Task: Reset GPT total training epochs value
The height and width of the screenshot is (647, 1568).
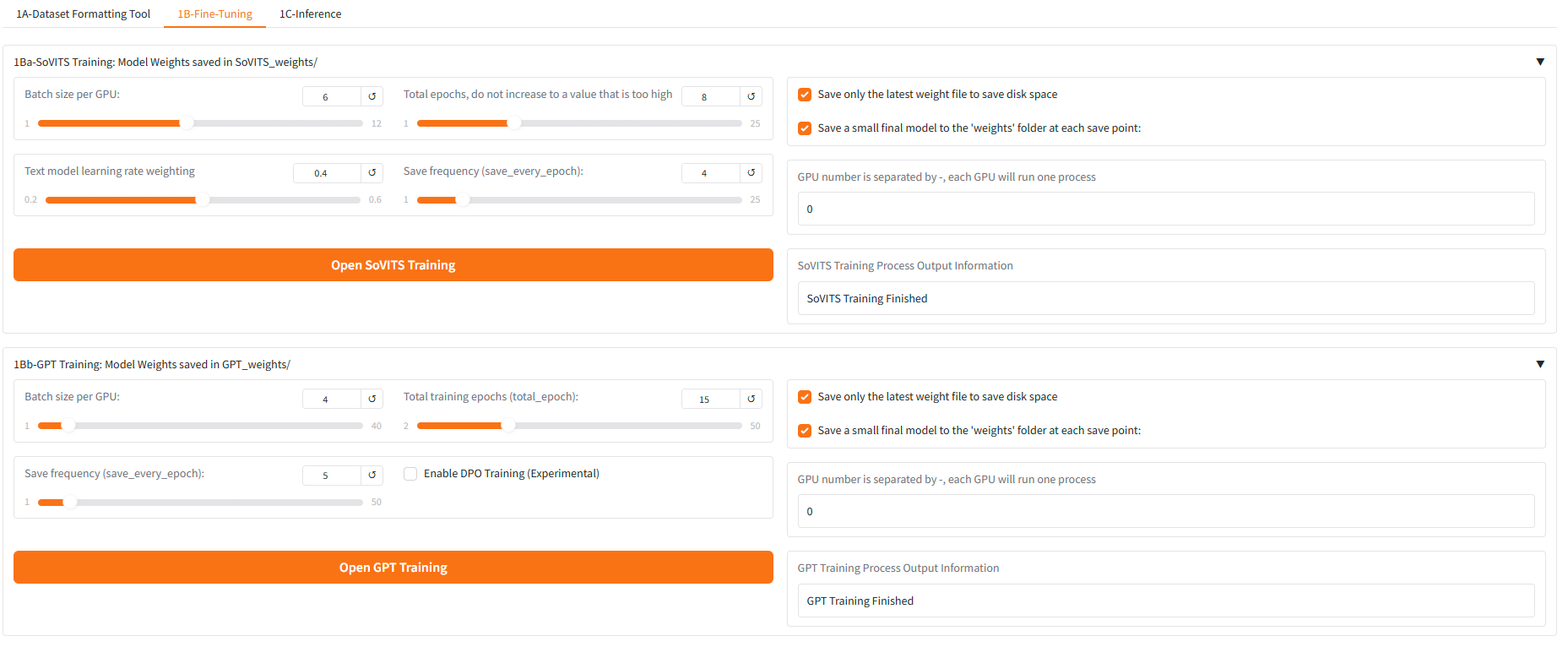Action: pyautogui.click(x=751, y=399)
